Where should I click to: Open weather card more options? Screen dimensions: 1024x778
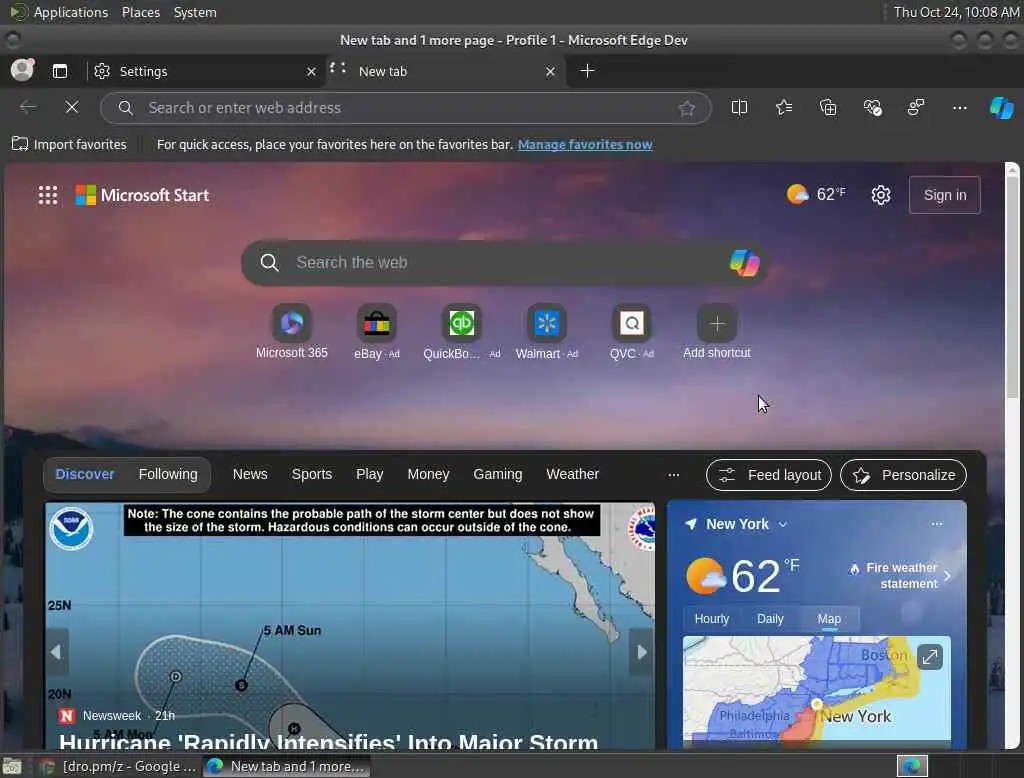pyautogui.click(x=936, y=524)
